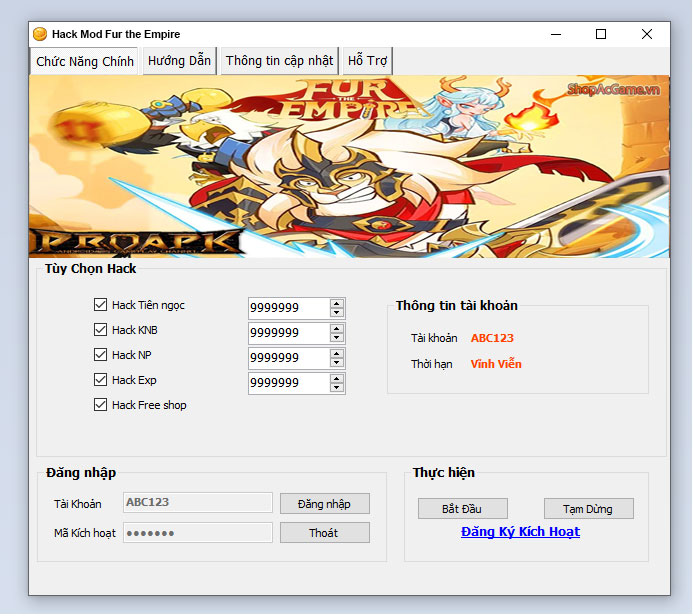Disable the Hack NP checkbox

point(100,355)
